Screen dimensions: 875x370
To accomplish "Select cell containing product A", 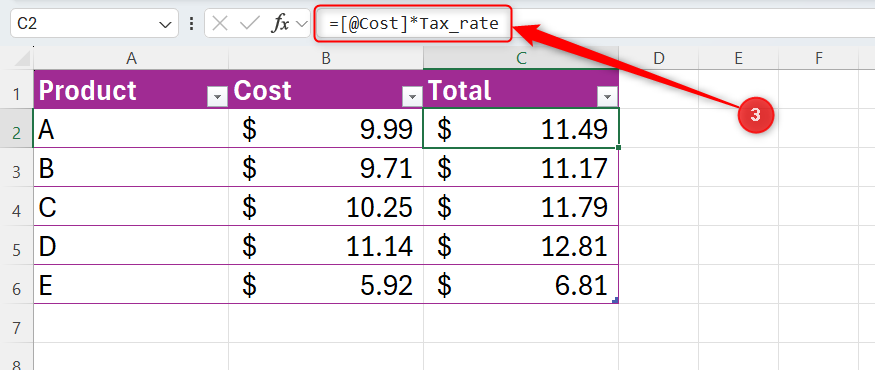I will pyautogui.click(x=131, y=128).
